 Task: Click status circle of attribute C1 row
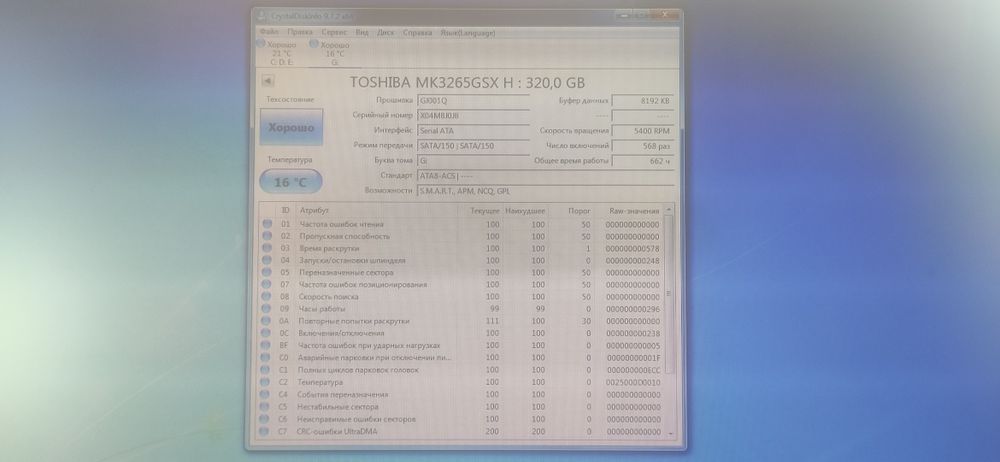267,369
